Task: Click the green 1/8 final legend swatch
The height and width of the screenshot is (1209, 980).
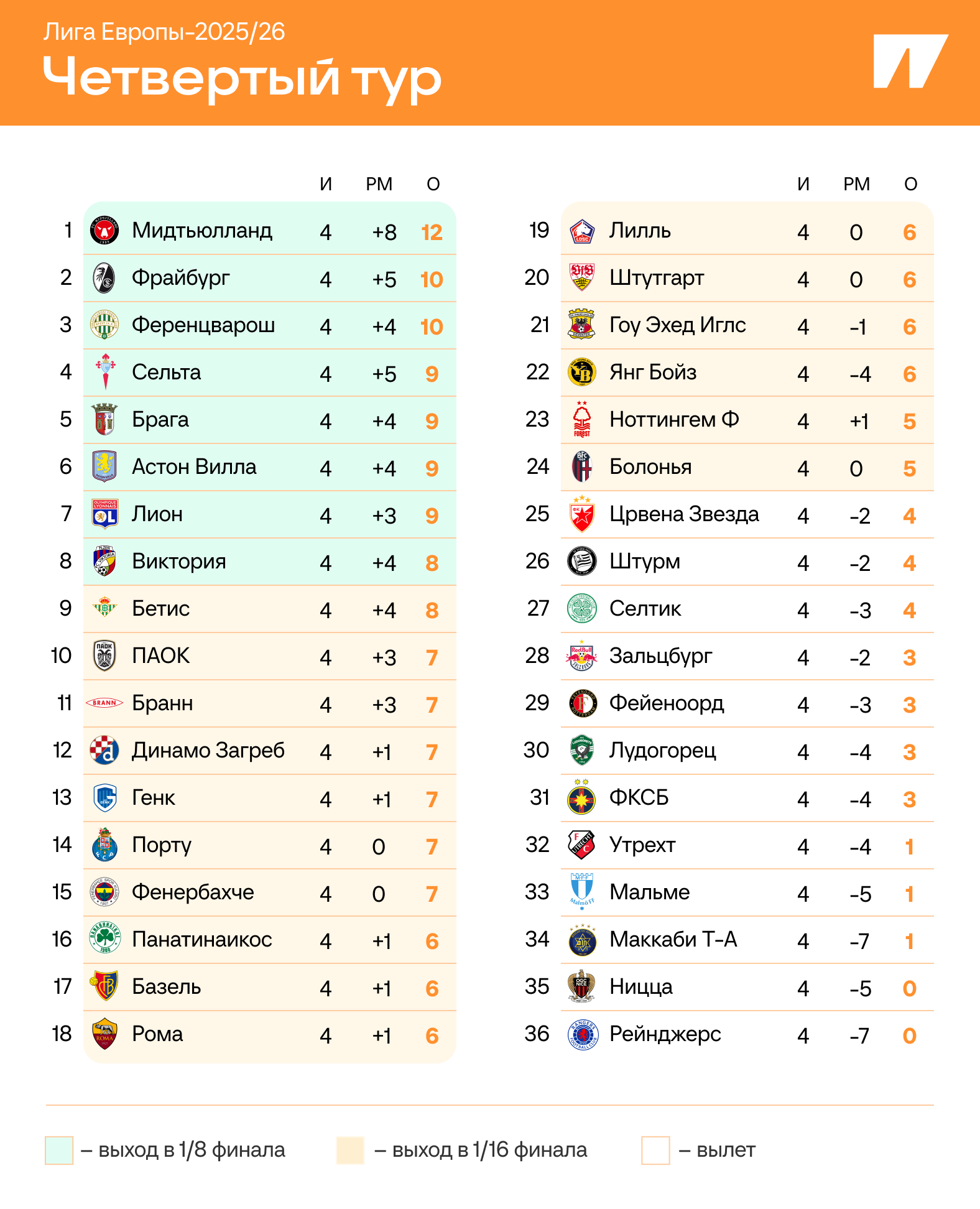Action: click(59, 1150)
